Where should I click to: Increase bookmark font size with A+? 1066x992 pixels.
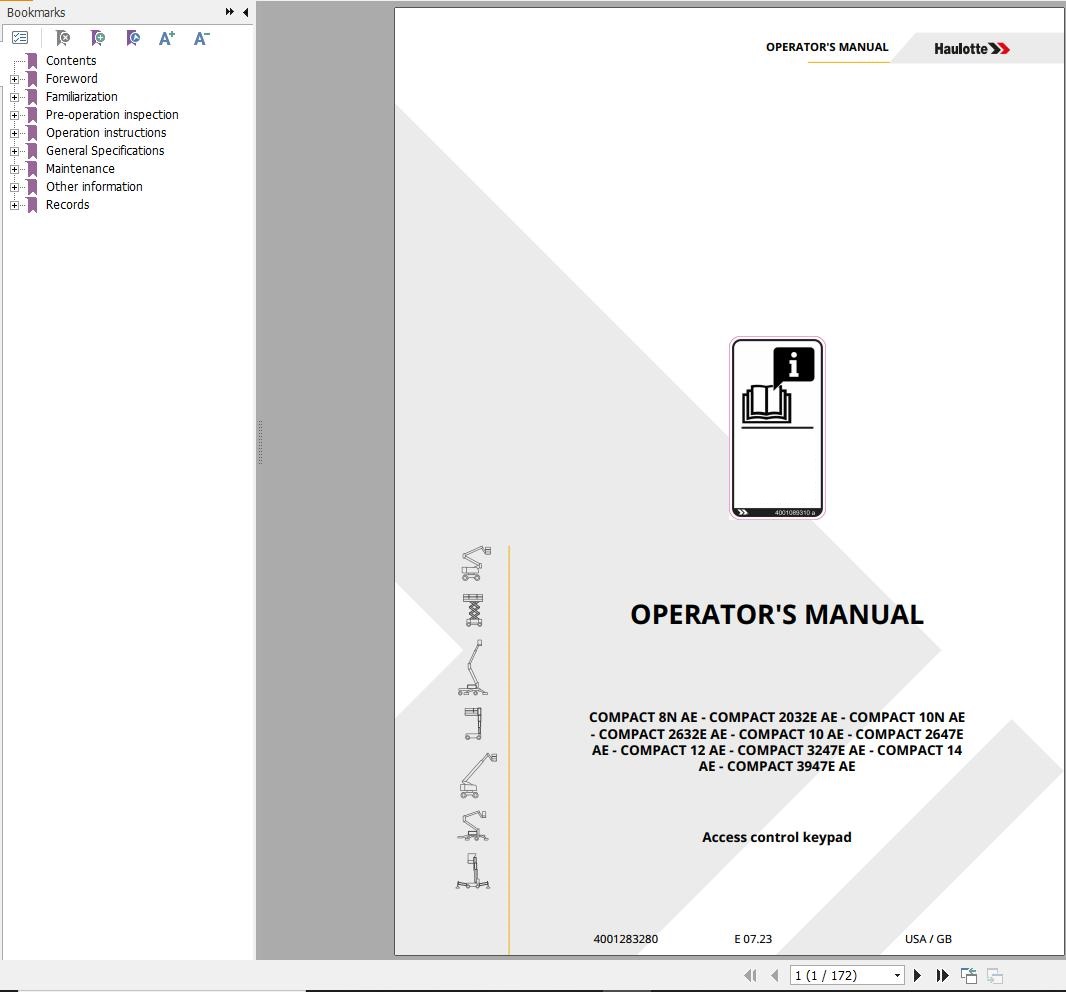167,38
